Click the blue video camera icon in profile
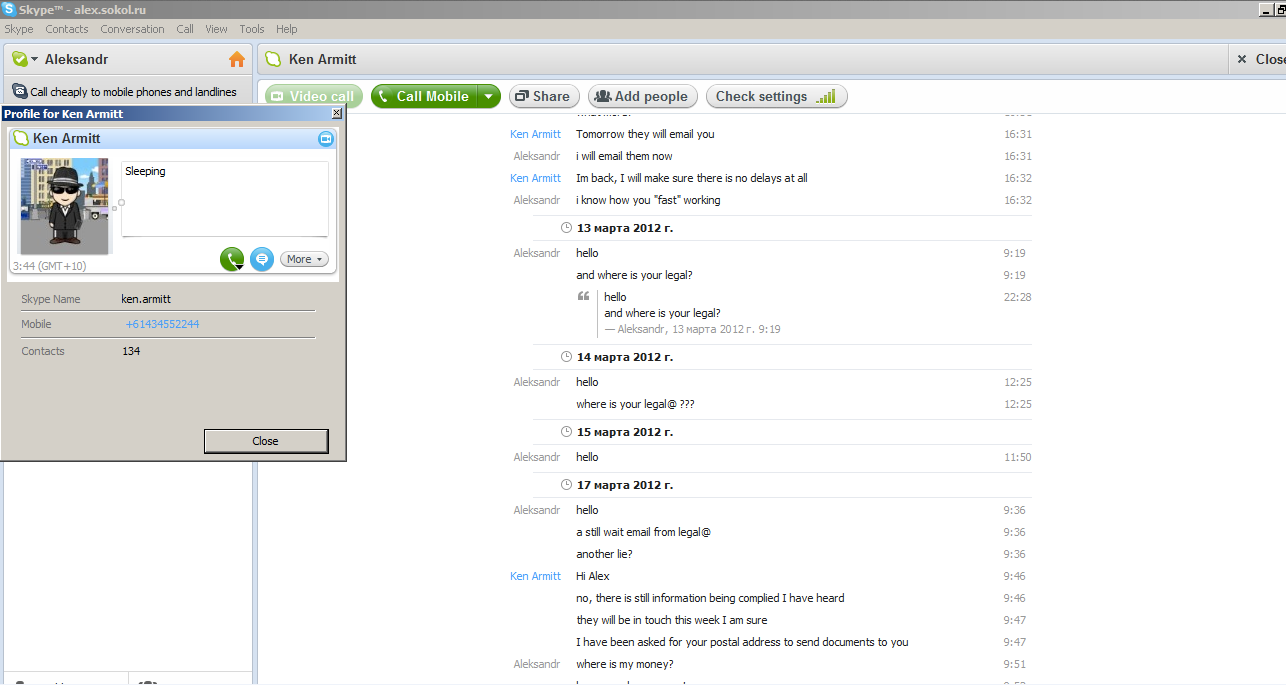 coord(325,138)
